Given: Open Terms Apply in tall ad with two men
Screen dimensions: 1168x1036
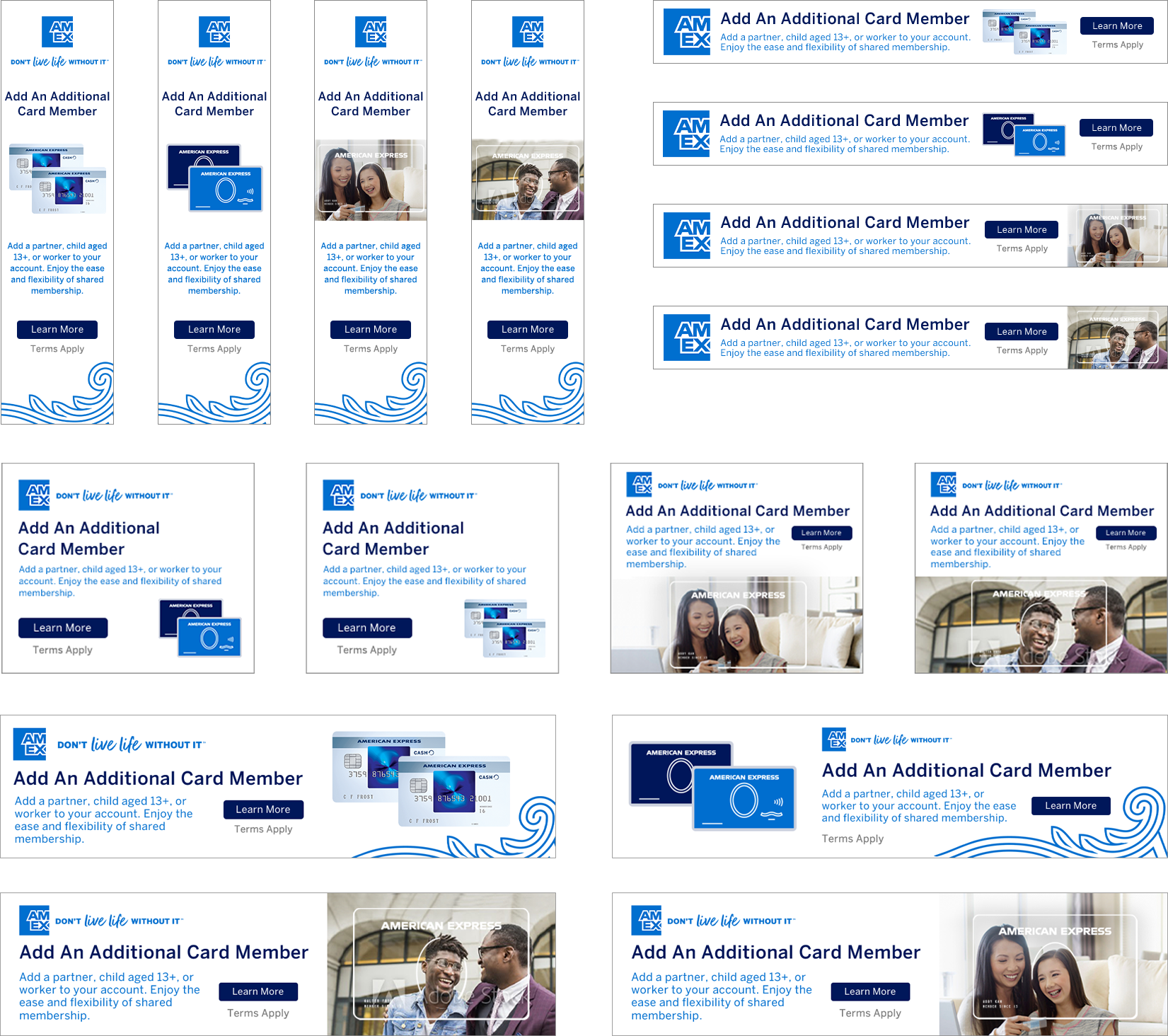Looking at the screenshot, I should 528,349.
